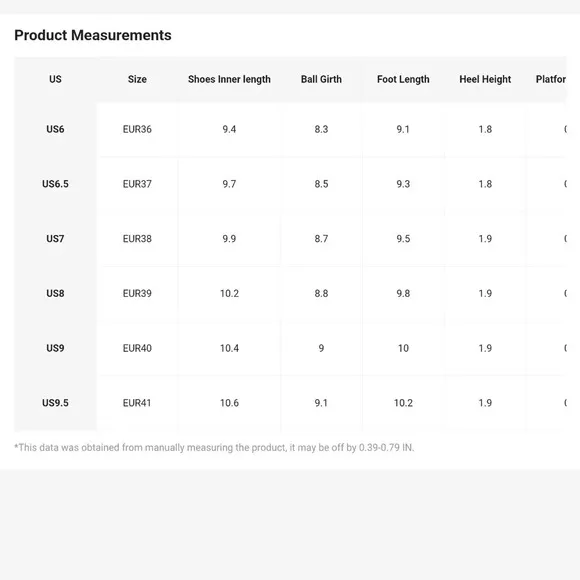Select the US column header

[55, 79]
